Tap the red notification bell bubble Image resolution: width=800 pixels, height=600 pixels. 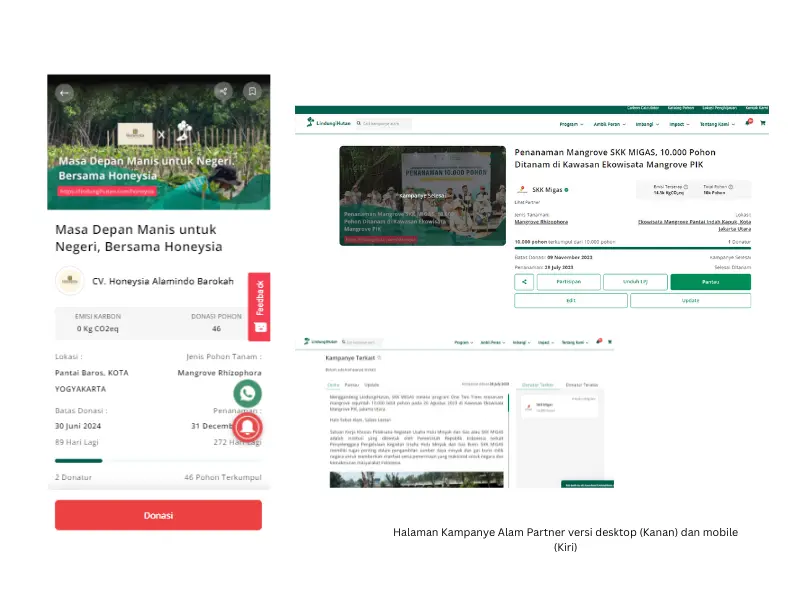click(x=247, y=427)
